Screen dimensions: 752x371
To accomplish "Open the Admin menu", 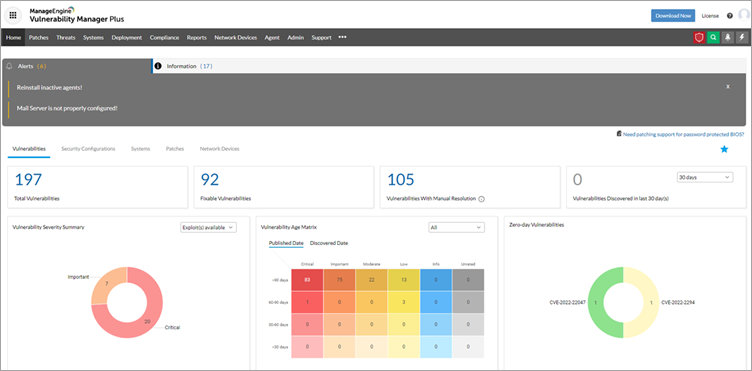I will (295, 37).
